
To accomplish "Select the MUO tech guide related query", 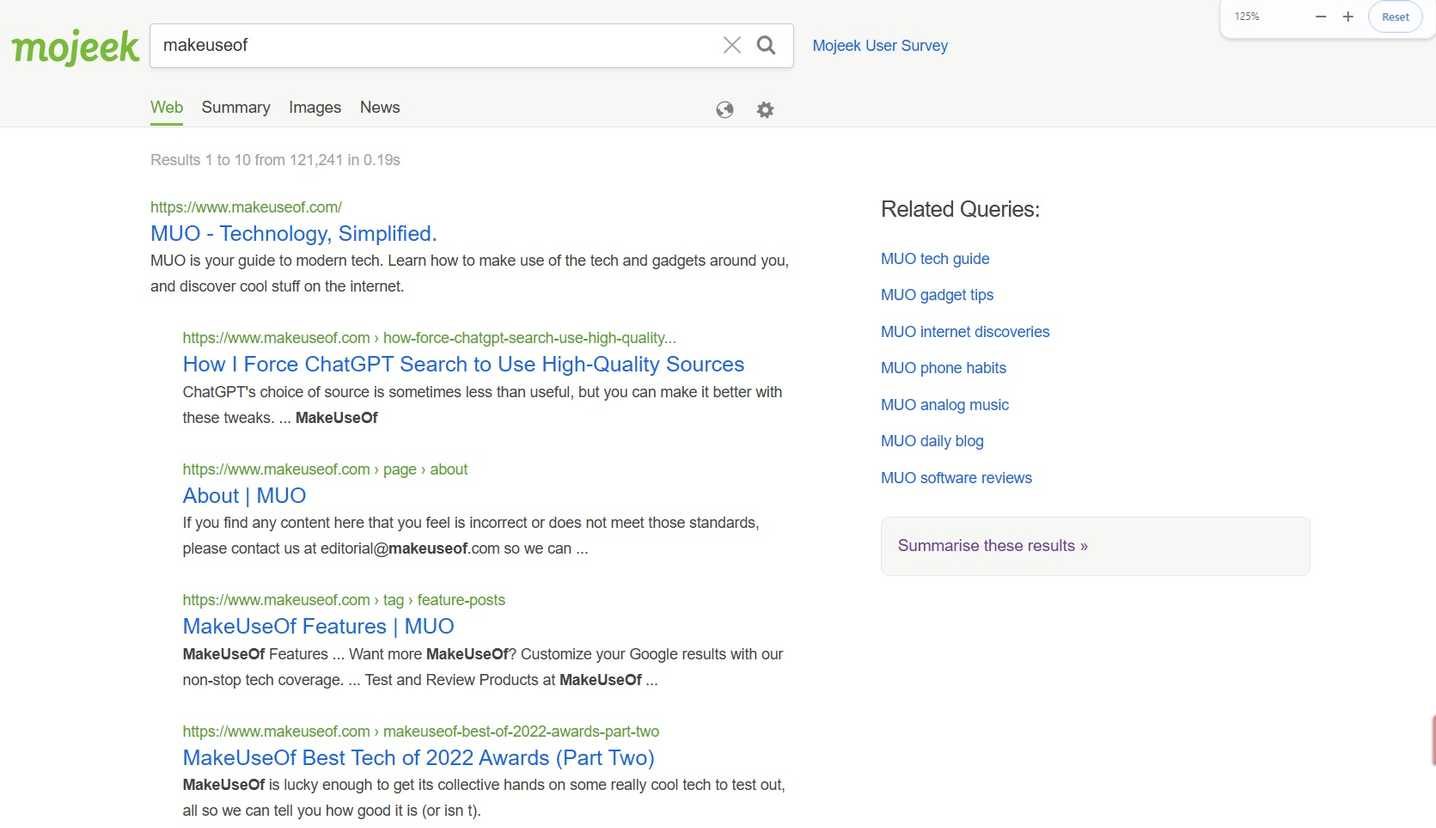I will pos(934,258).
